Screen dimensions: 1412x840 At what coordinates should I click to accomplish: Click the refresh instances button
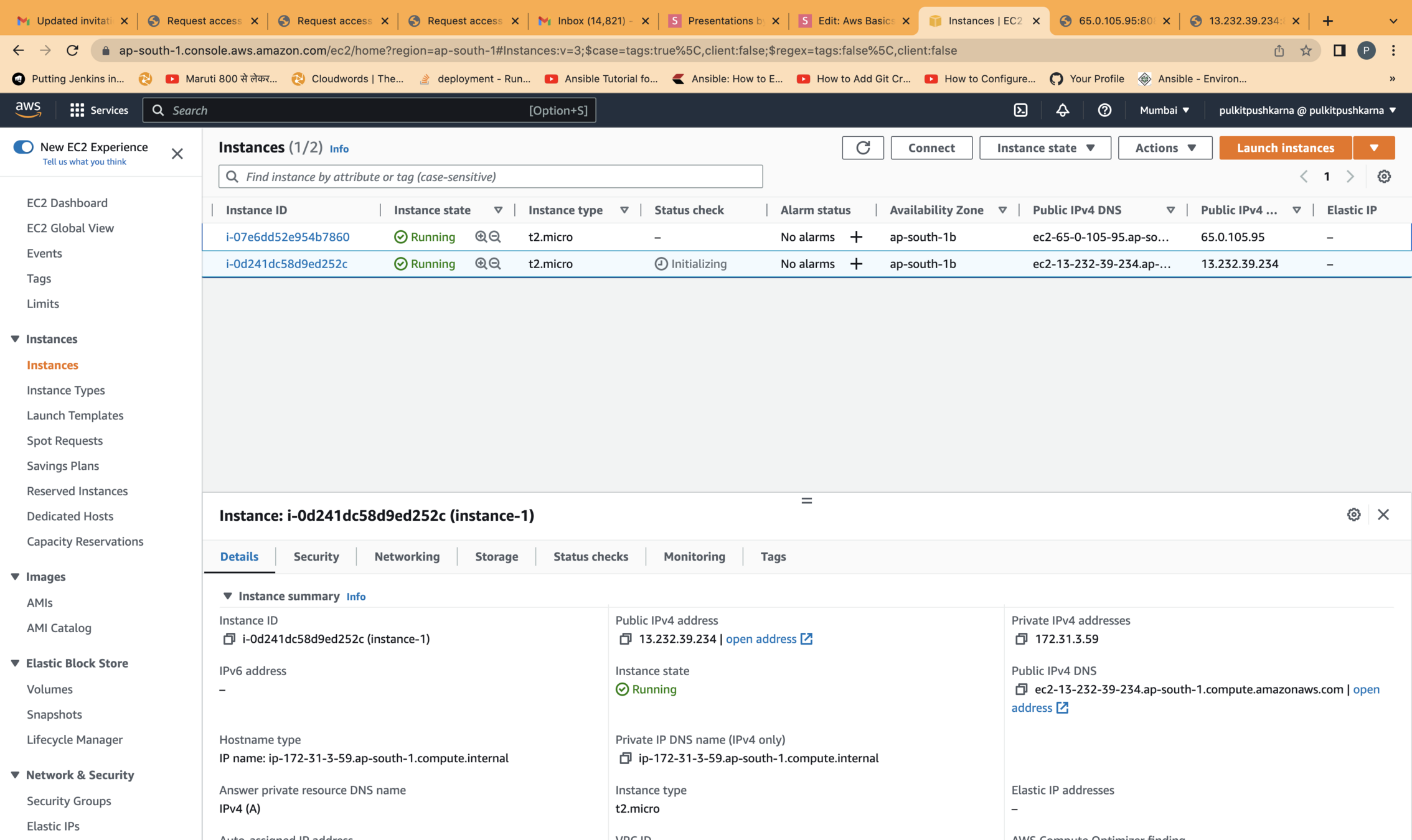[862, 147]
